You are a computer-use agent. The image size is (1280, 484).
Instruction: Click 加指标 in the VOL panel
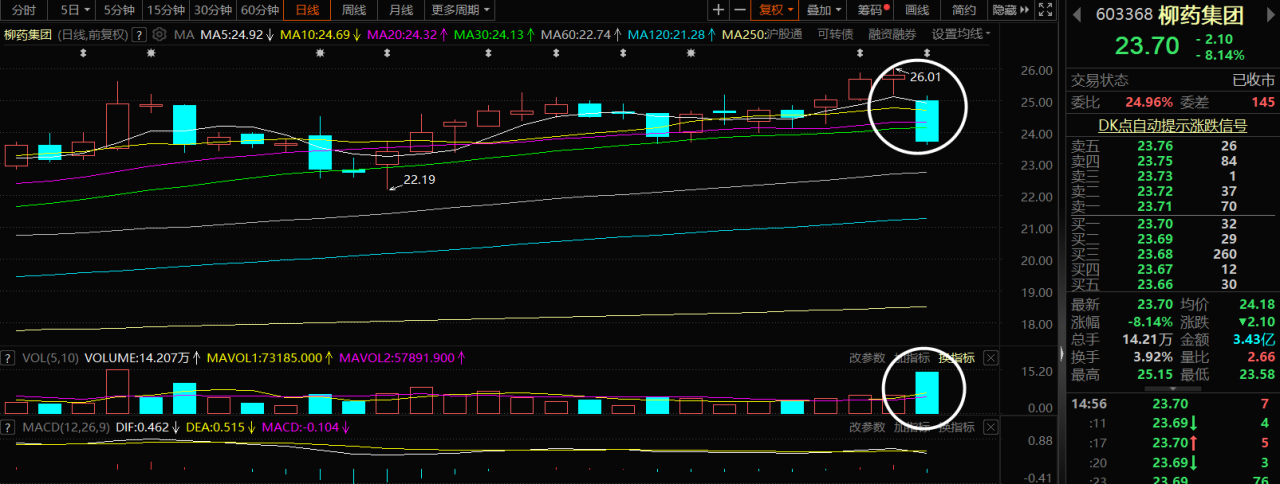[x=911, y=358]
